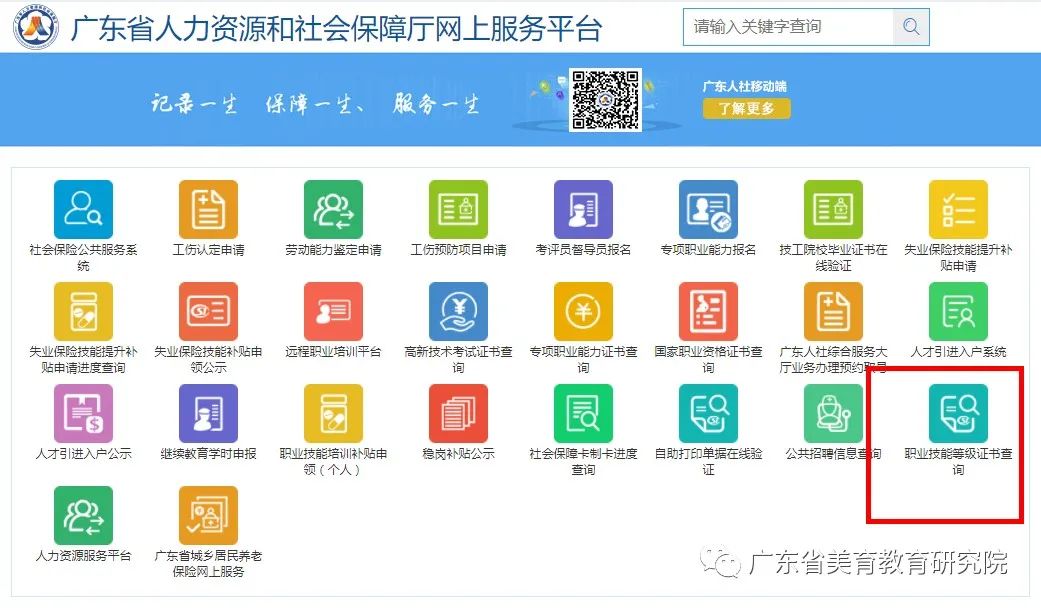Focus the keyword search input field
This screenshot has height=608, width=1041.
click(x=788, y=27)
